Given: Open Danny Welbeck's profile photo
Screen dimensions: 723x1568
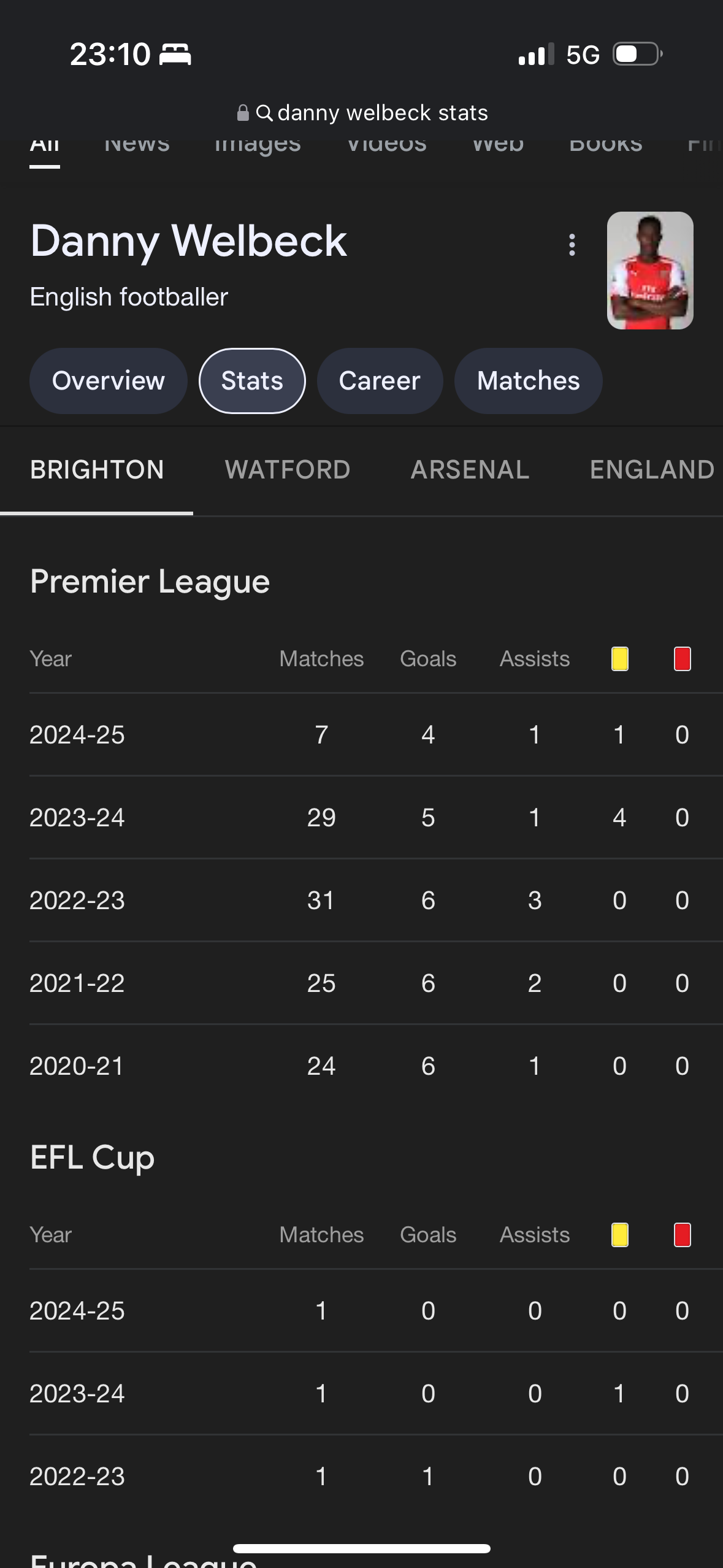Looking at the screenshot, I should tap(649, 271).
